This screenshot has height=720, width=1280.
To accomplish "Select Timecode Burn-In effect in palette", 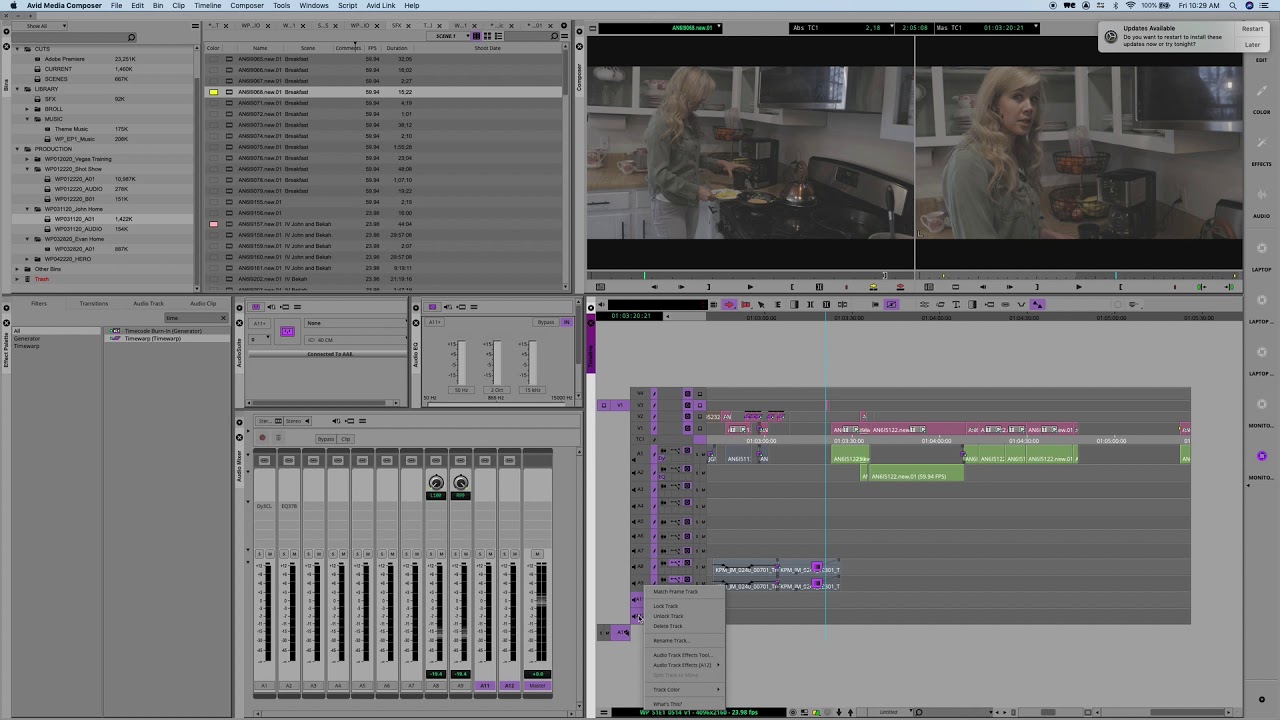I will [162, 331].
